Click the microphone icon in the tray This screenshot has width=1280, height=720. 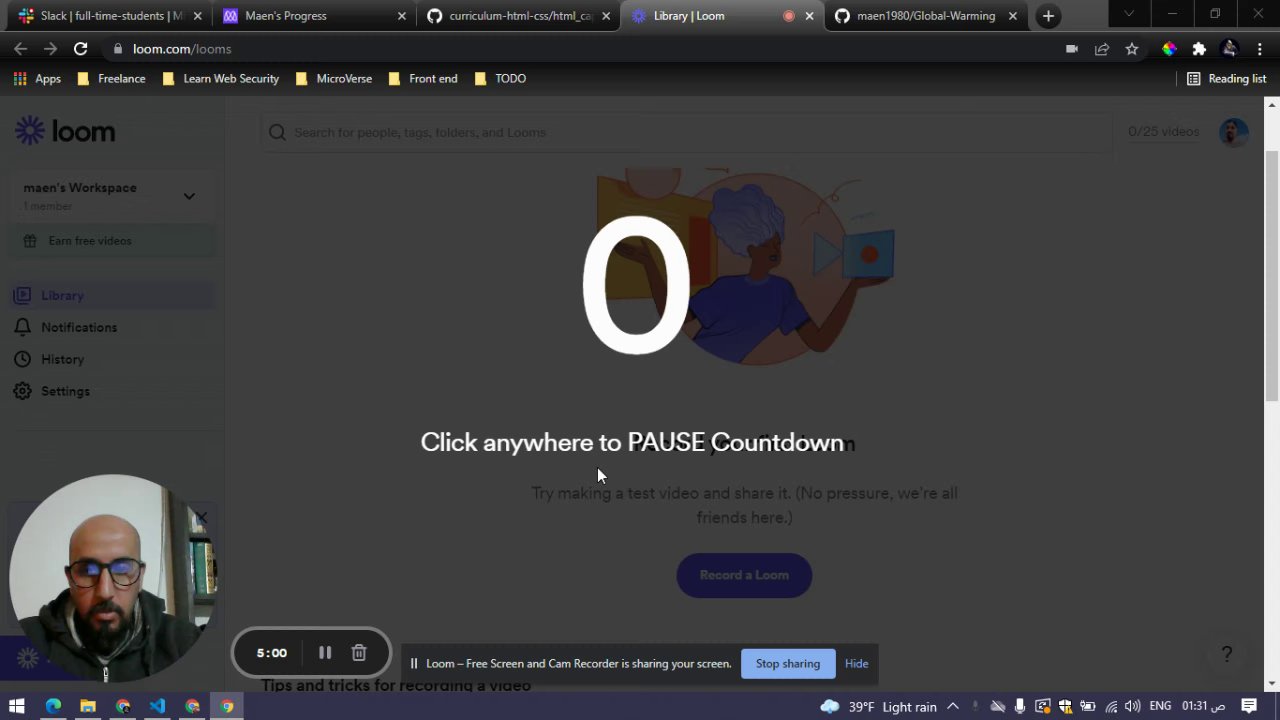tap(1020, 706)
